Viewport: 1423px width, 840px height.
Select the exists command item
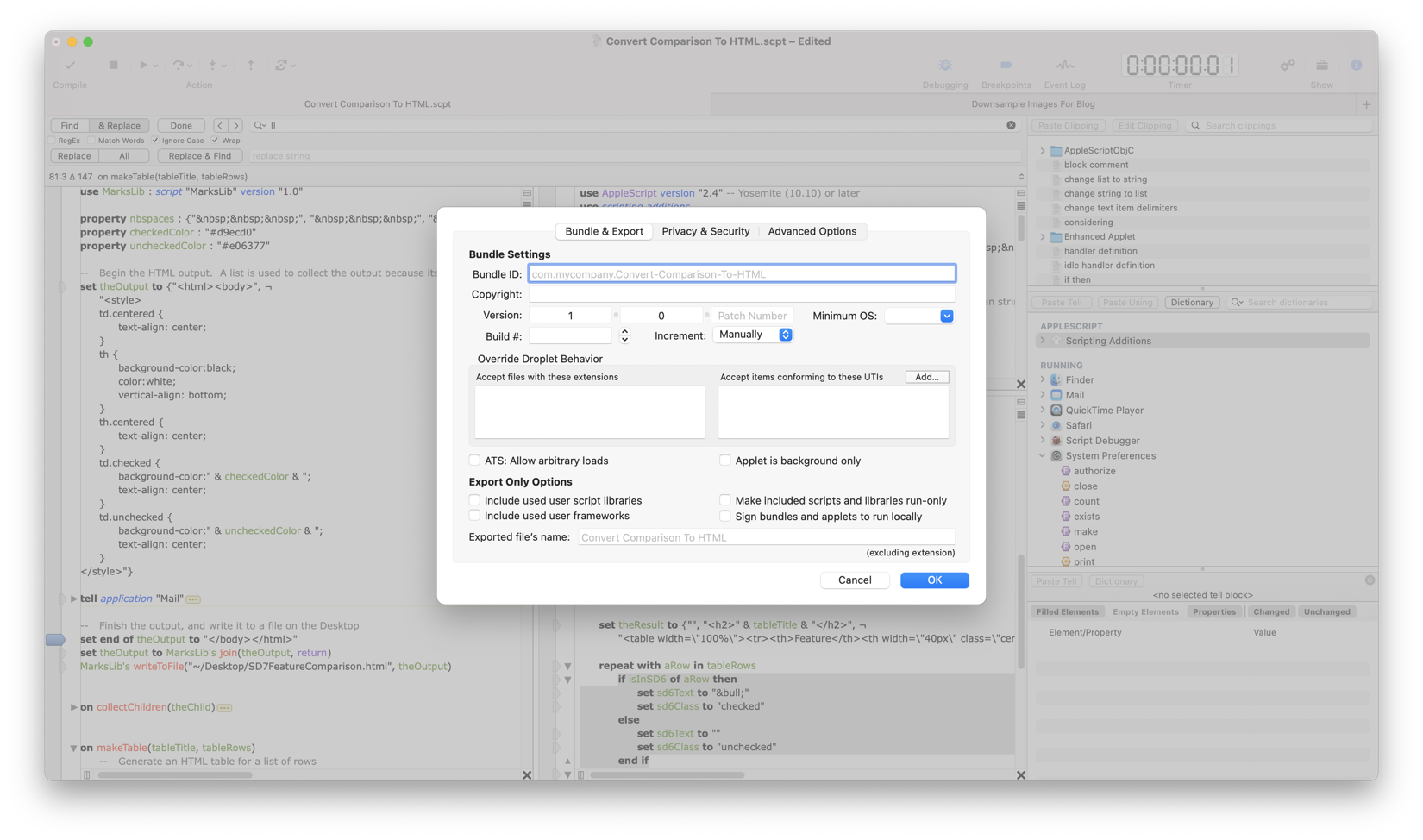tap(1086, 517)
